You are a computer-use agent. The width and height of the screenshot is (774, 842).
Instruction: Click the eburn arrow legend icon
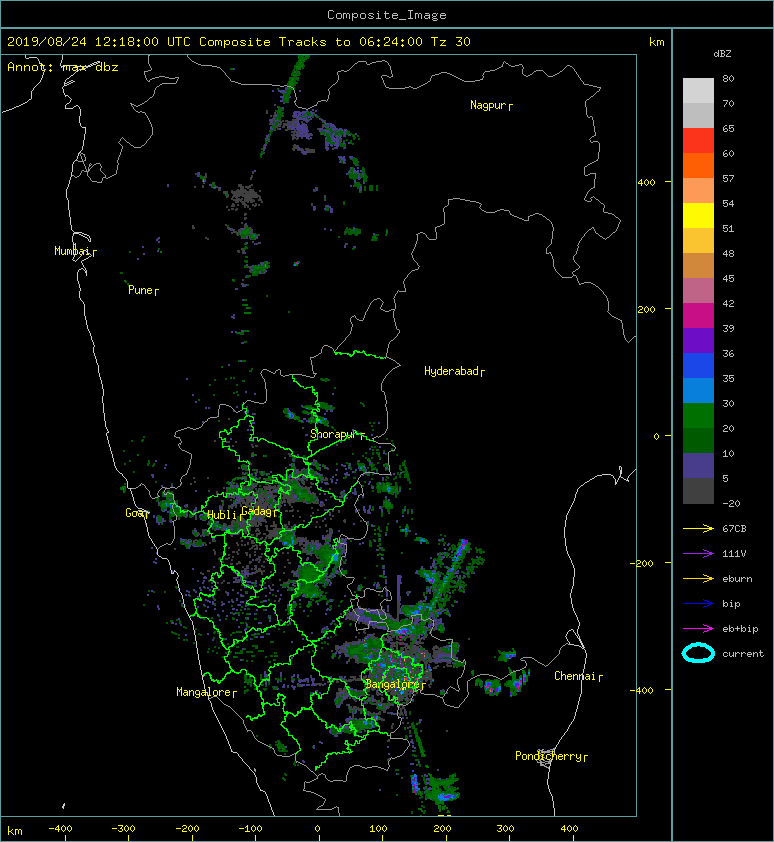pyautogui.click(x=698, y=578)
